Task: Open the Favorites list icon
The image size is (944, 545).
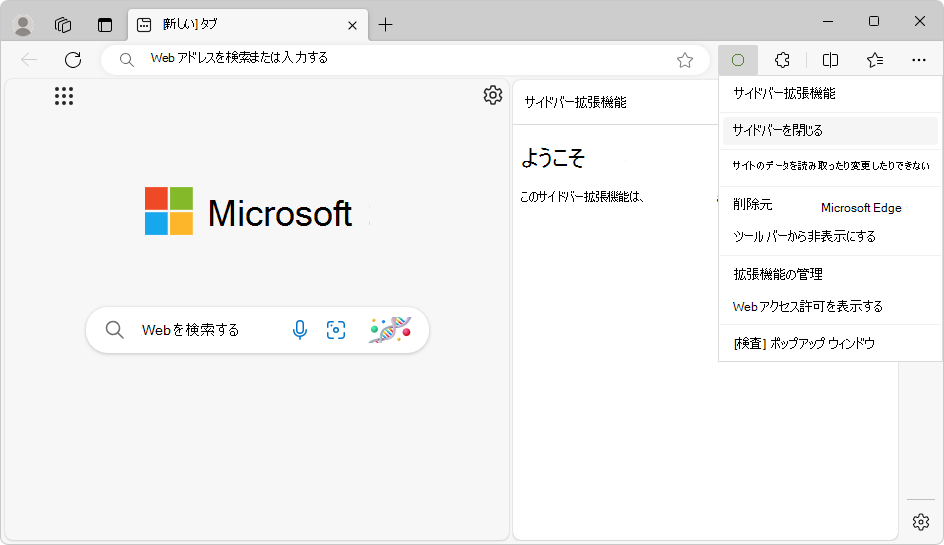Action: tap(875, 60)
